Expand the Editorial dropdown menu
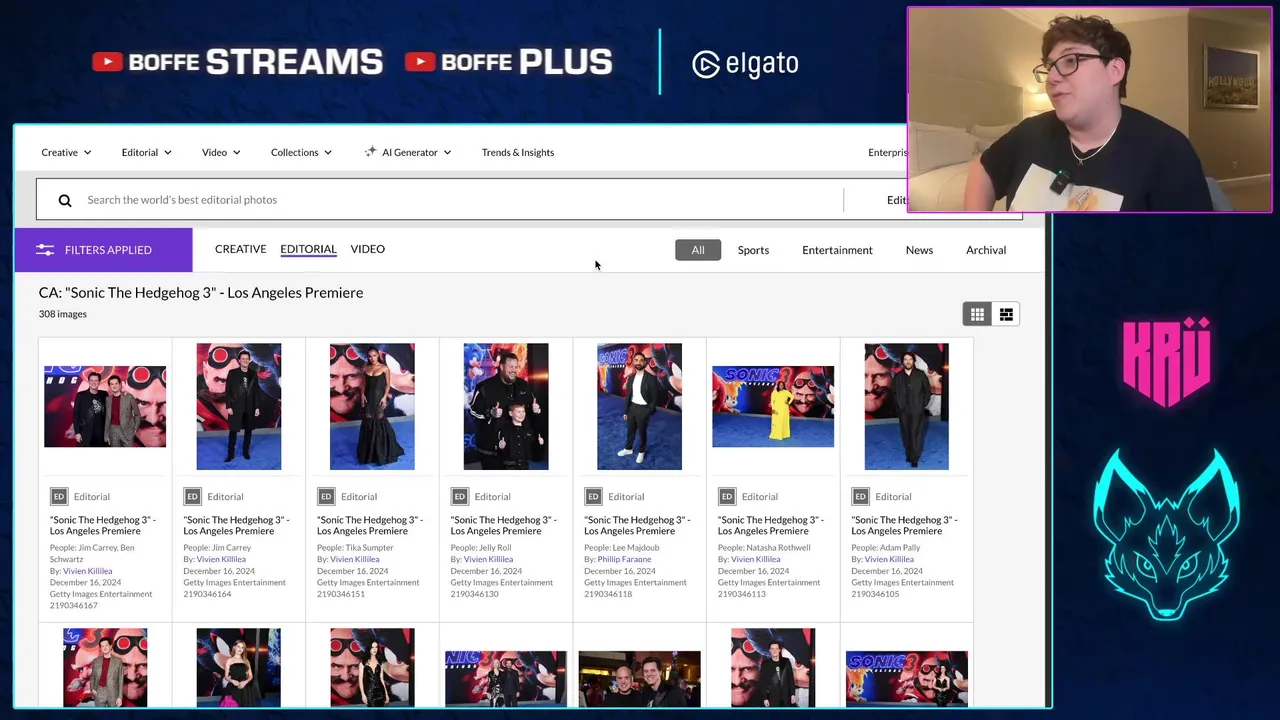1280x720 pixels. pos(147,152)
